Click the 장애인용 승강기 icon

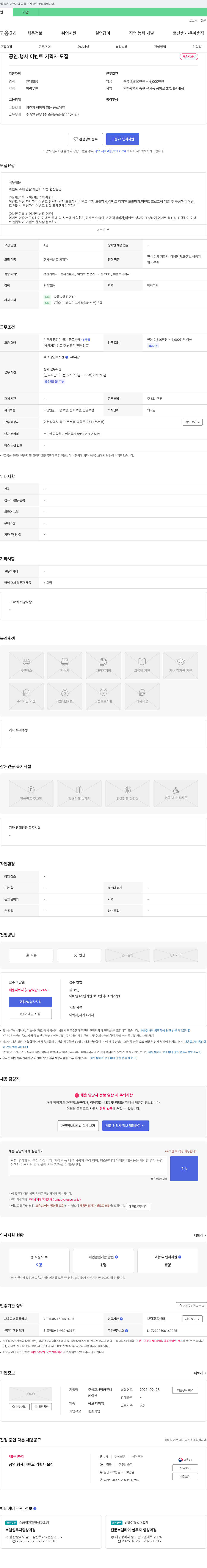click(x=79, y=794)
